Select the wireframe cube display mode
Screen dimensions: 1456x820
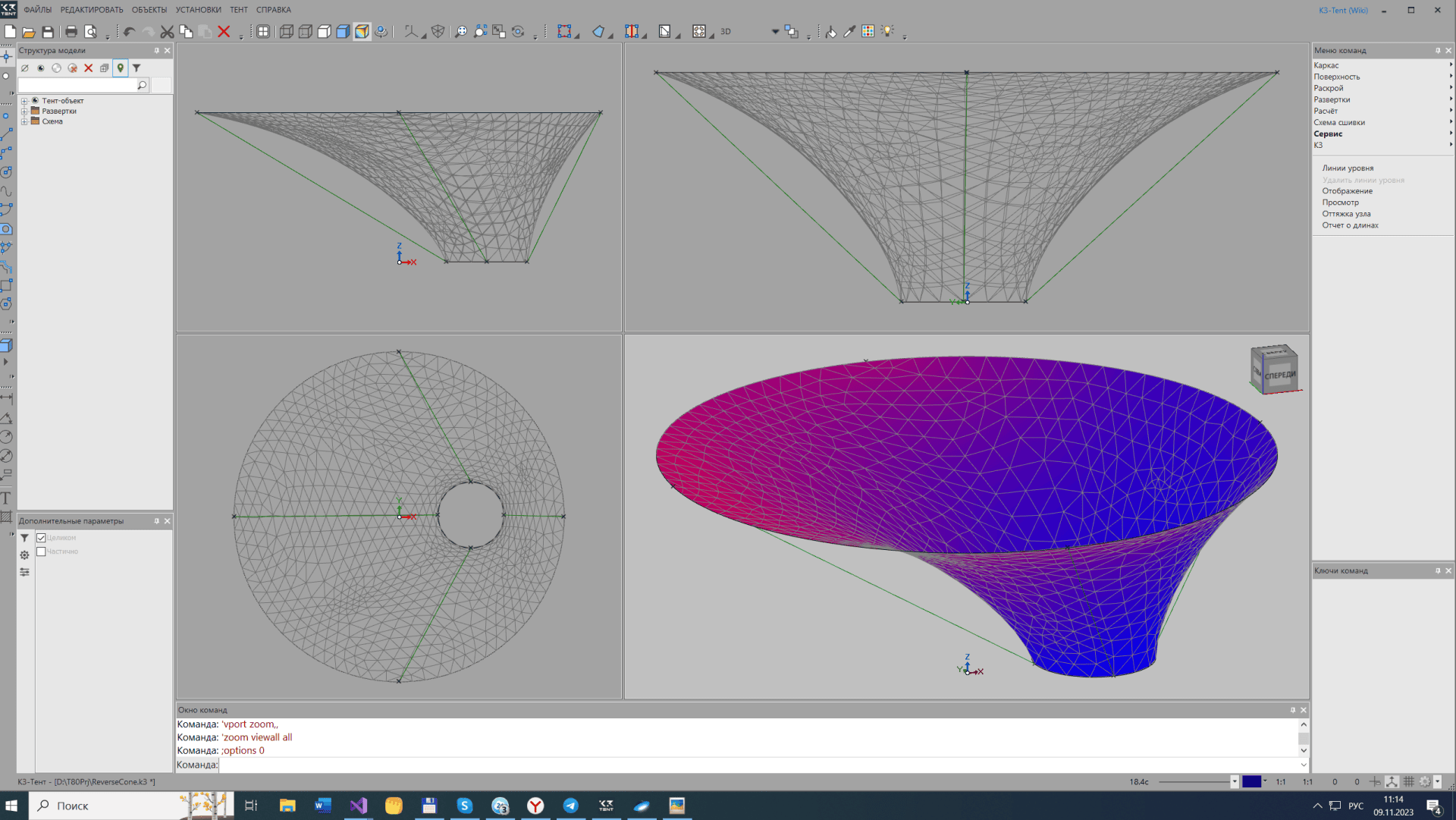(x=286, y=32)
